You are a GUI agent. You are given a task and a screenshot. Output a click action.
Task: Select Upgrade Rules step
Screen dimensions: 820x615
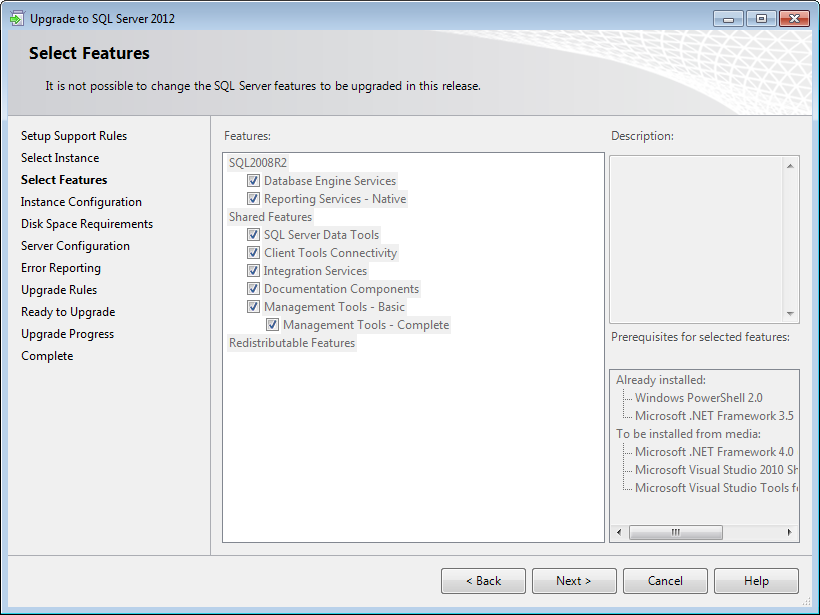pos(59,290)
